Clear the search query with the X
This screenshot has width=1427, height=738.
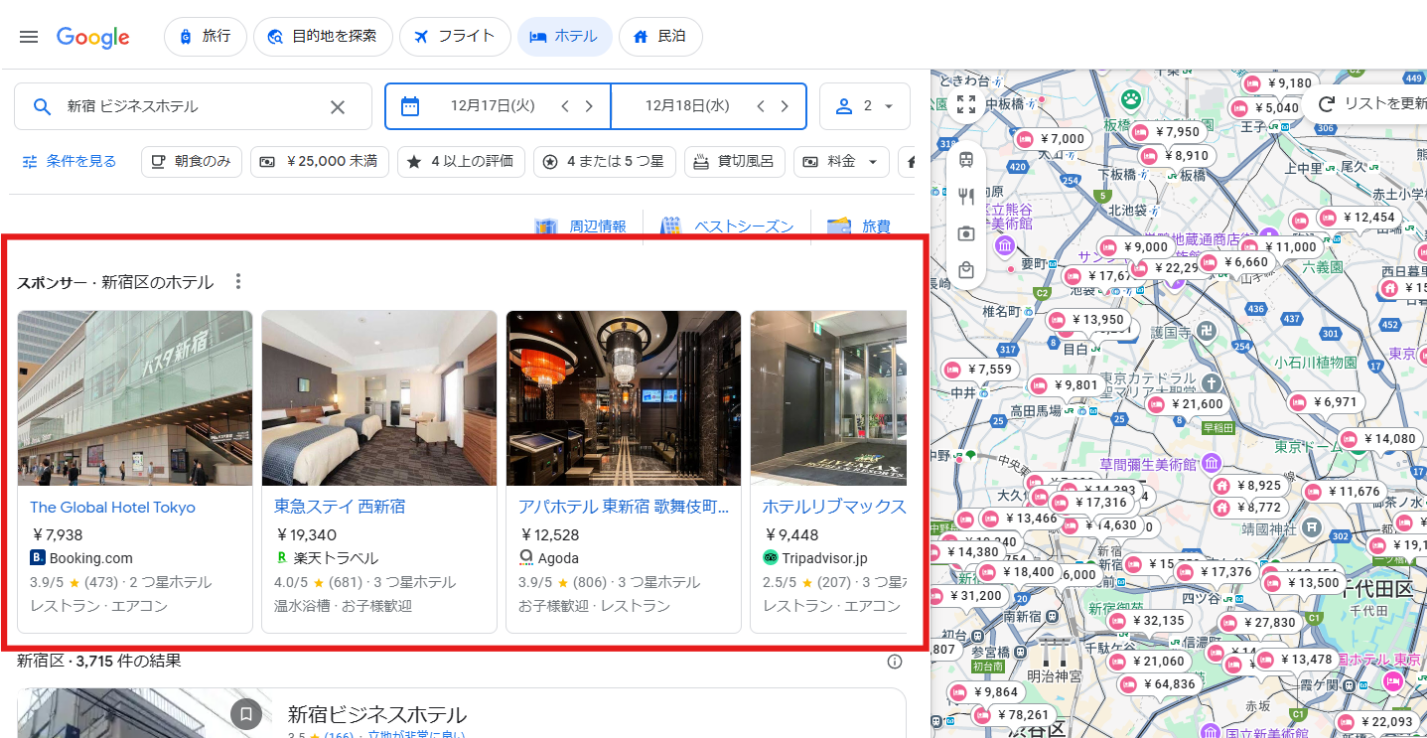click(x=339, y=105)
